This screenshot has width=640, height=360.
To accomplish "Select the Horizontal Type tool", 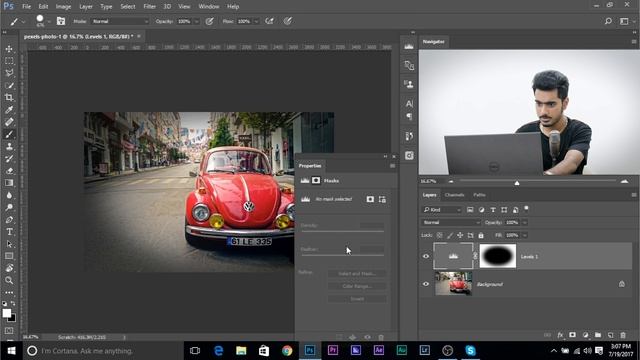I will 9,232.
